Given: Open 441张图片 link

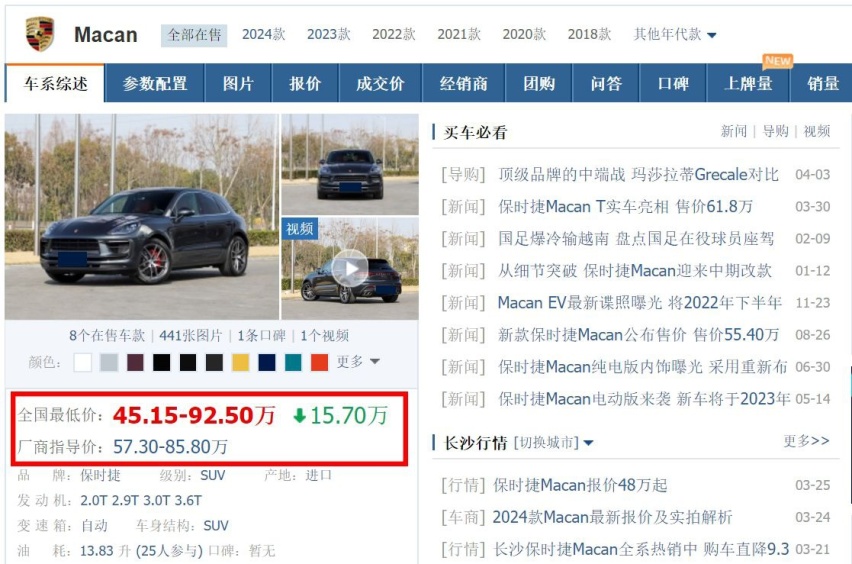Looking at the screenshot, I should pos(191,336).
